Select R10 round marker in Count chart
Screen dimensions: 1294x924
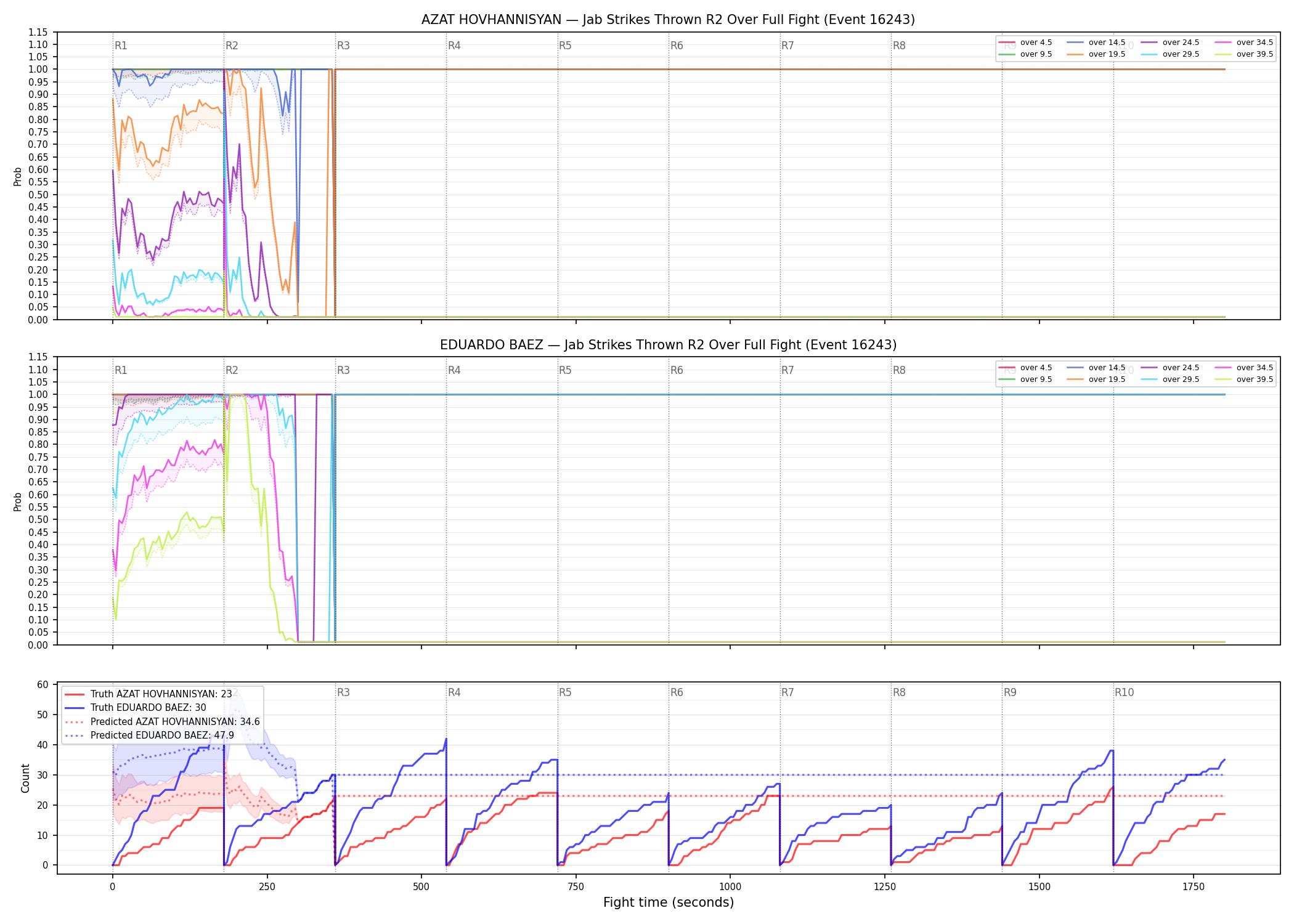coord(1124,692)
